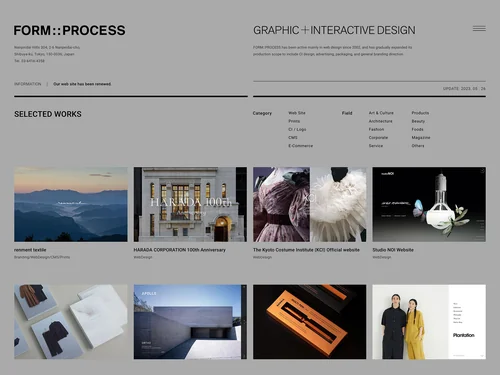This screenshot has height=375, width=500.
Task: Select the Foods field filter
Action: pyautogui.click(x=417, y=129)
